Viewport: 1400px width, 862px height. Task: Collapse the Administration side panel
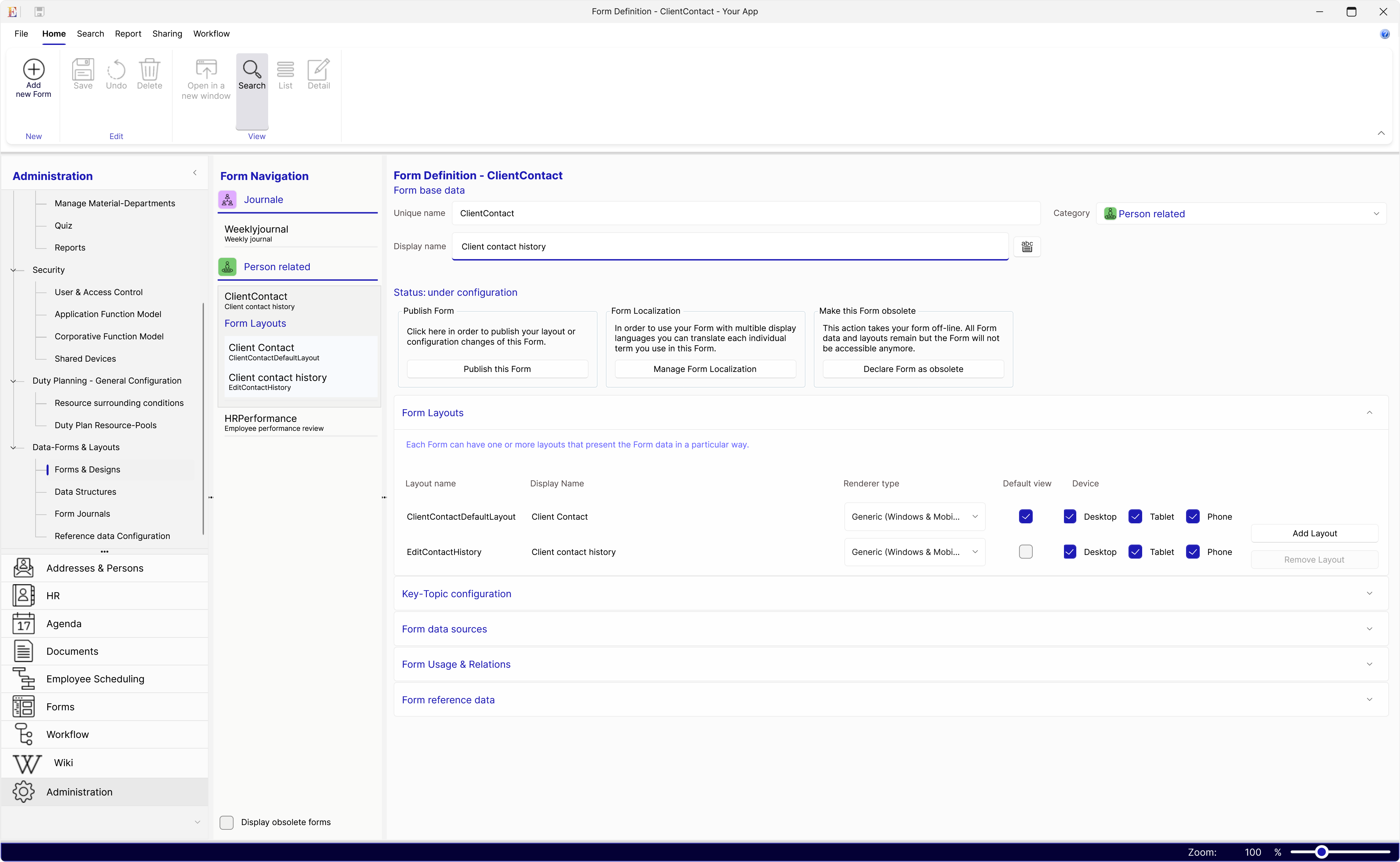coord(195,173)
